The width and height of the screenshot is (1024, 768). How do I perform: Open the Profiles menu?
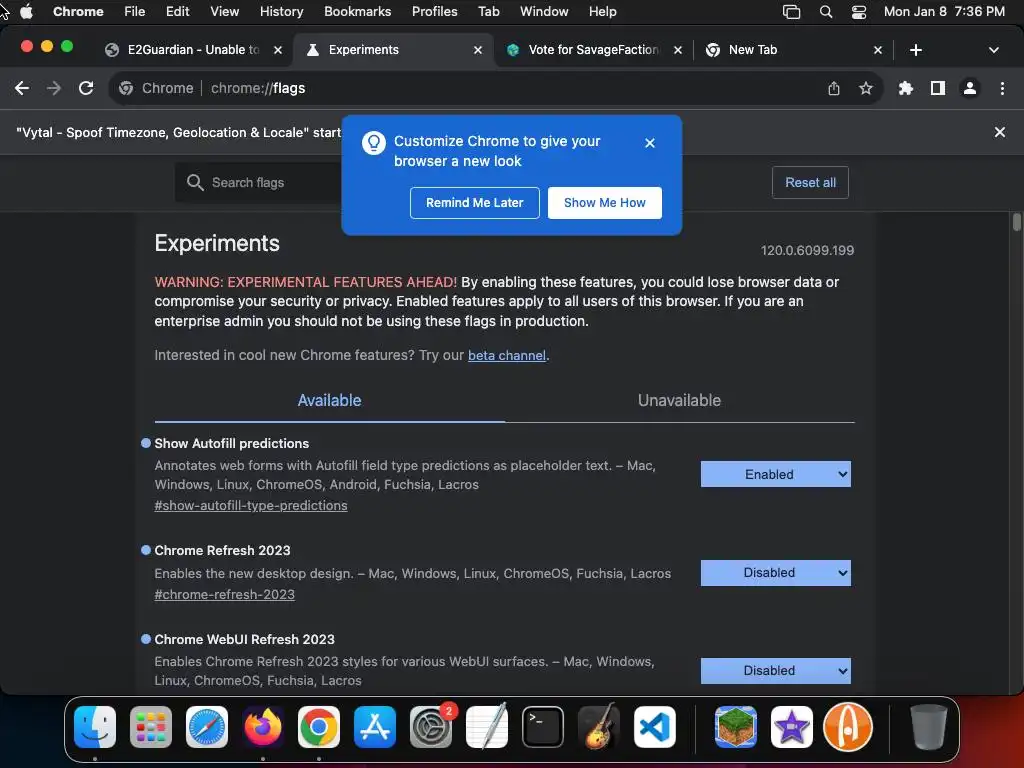[x=434, y=12]
